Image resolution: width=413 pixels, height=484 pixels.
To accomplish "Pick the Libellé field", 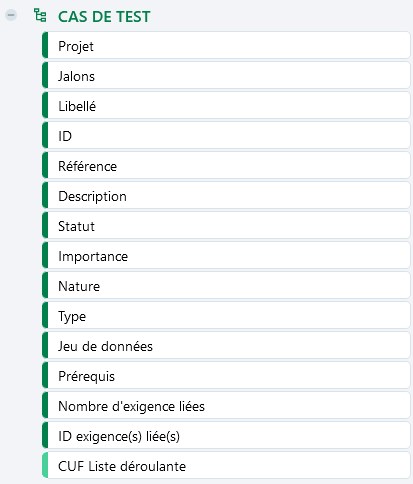I will pos(226,106).
